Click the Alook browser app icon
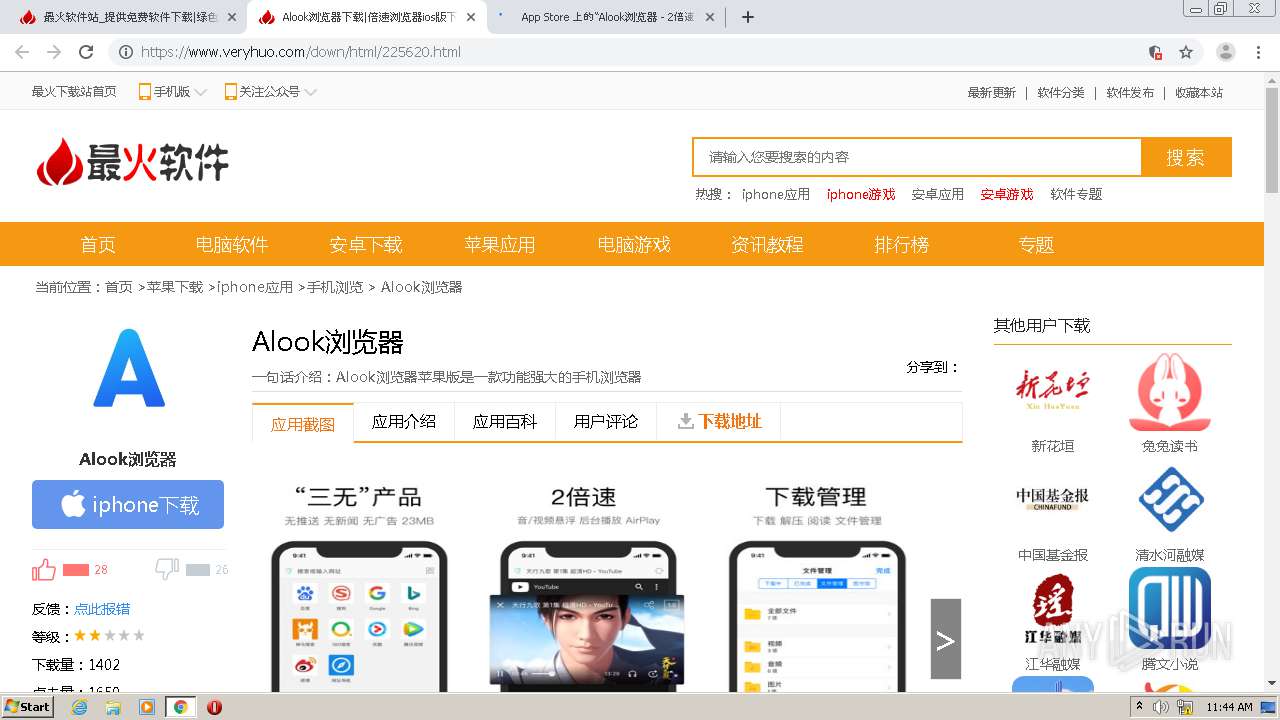Viewport: 1280px width, 720px height. (129, 368)
